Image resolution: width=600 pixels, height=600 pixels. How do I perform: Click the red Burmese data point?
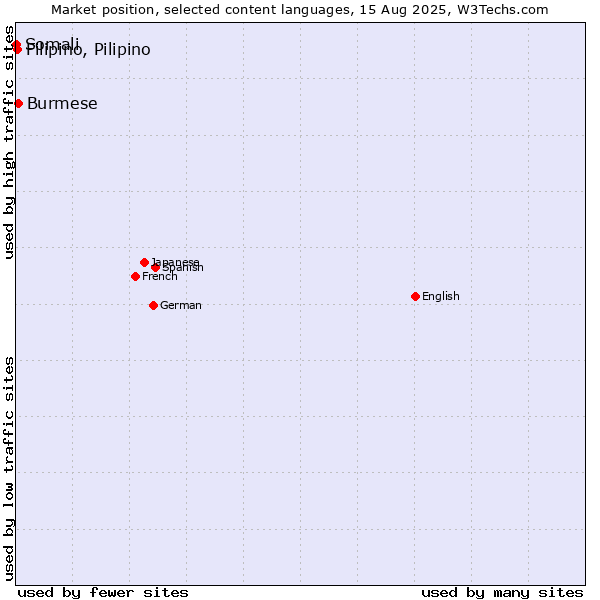pyautogui.click(x=18, y=103)
